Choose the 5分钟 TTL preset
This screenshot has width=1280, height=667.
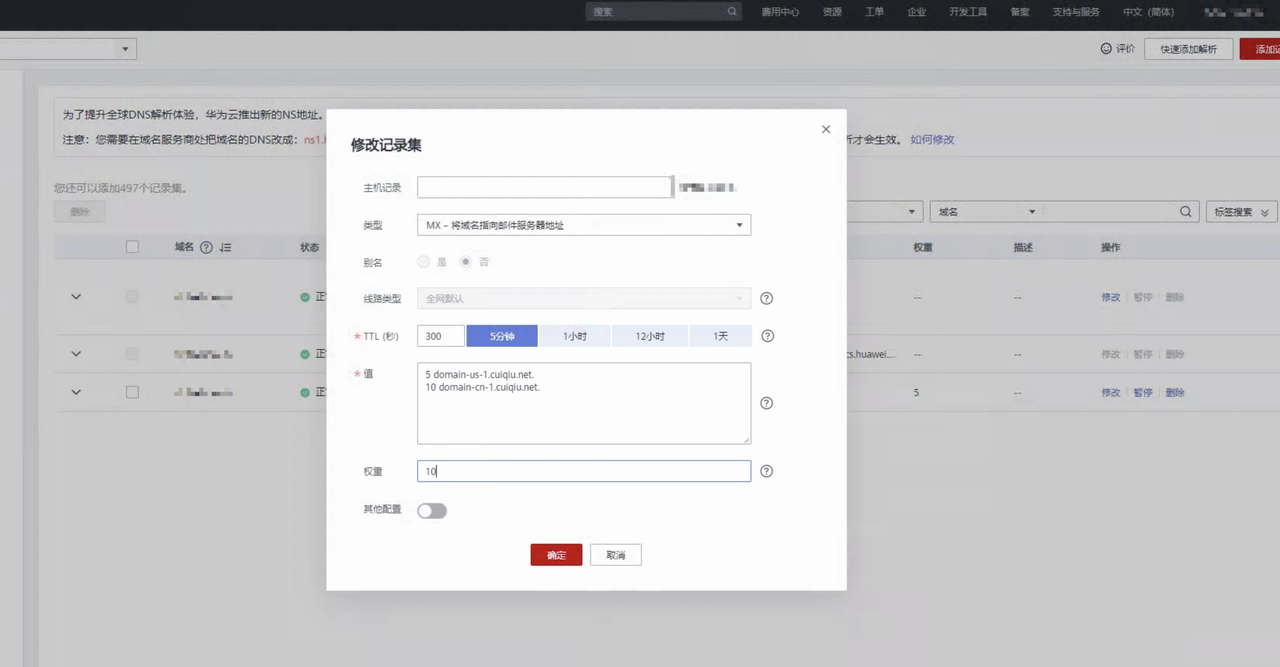502,336
